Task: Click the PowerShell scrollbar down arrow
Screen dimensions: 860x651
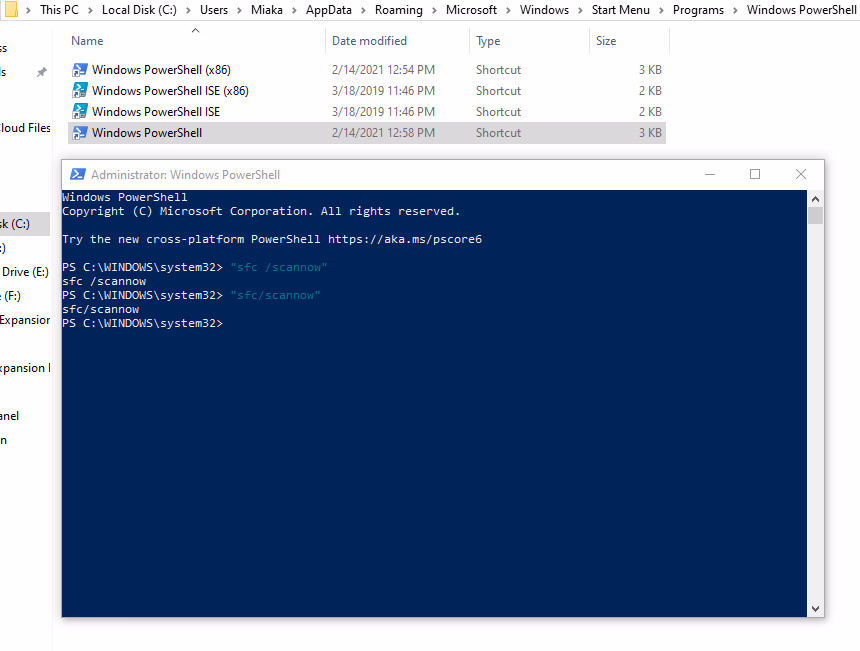Action: pos(815,608)
